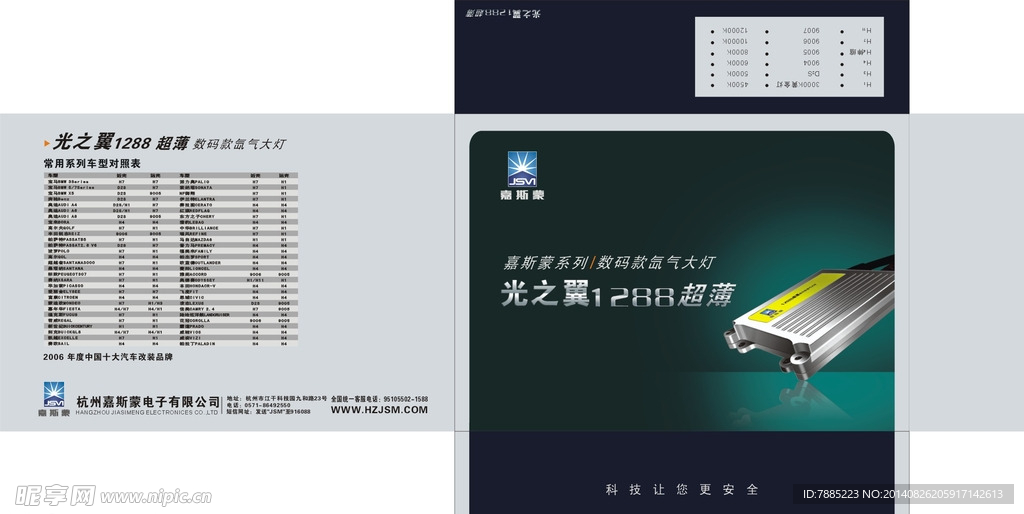Click the bullet dot next to 9007
1024x514 pixels.
point(767,32)
